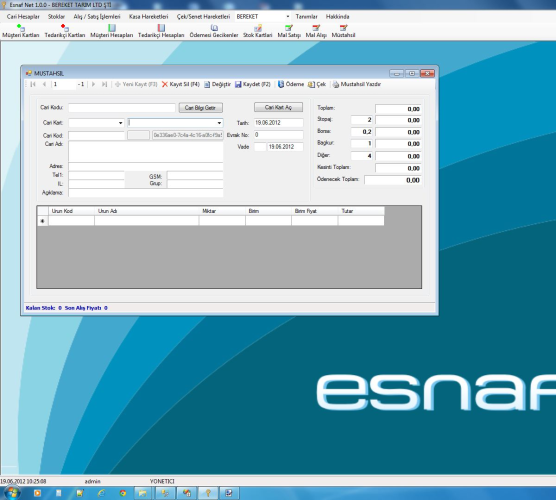Click the Borsa rate field with 0,2

(361, 132)
